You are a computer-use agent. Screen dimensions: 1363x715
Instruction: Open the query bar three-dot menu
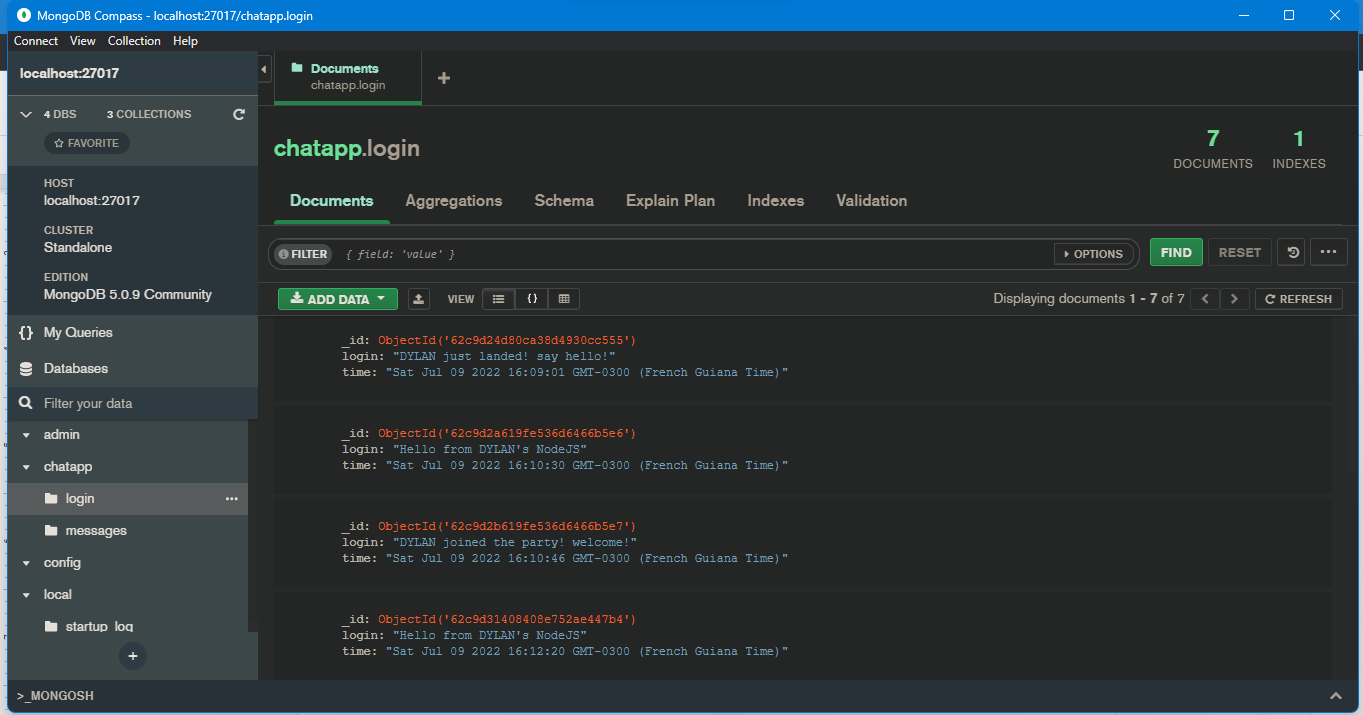[1328, 252]
